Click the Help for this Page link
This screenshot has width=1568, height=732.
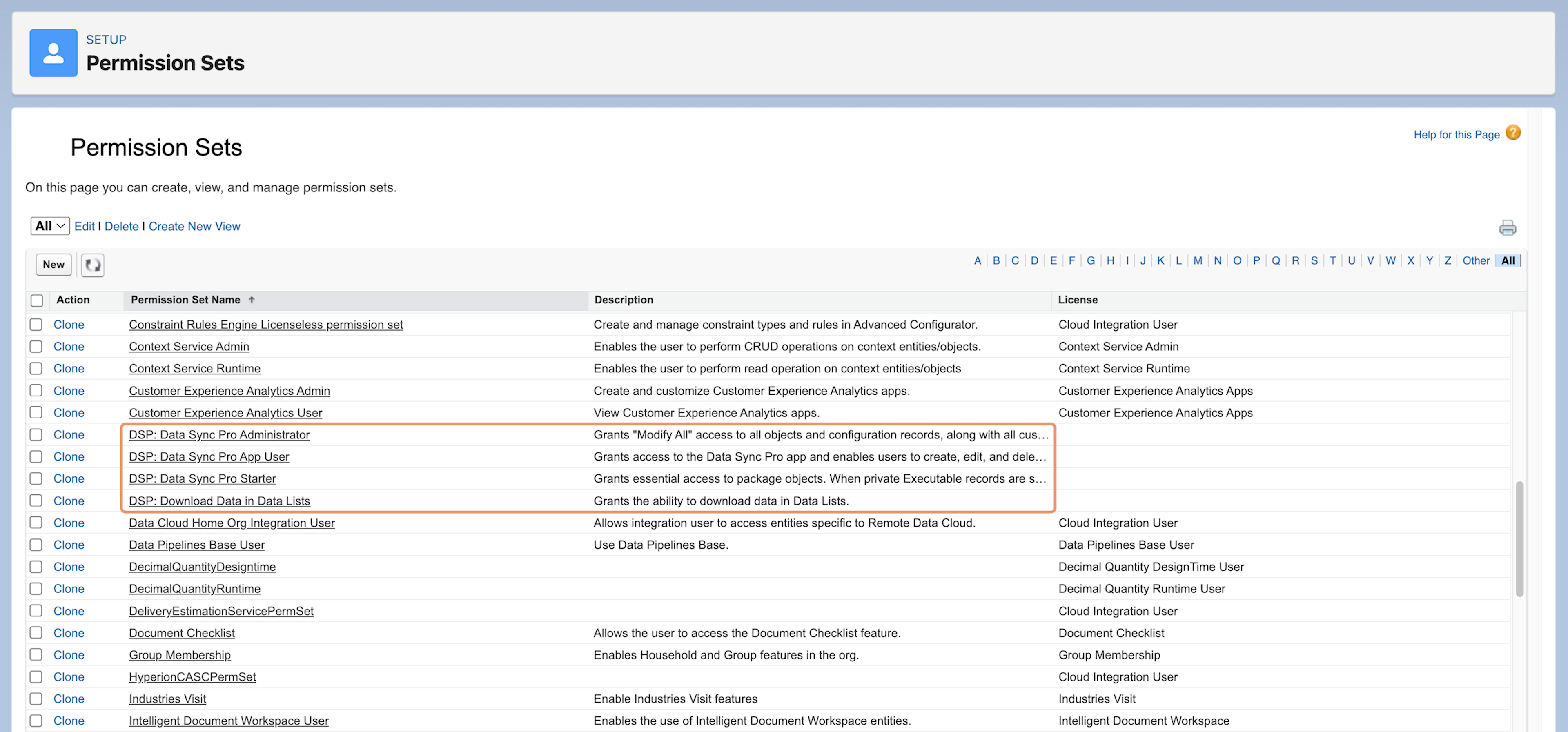point(1456,134)
